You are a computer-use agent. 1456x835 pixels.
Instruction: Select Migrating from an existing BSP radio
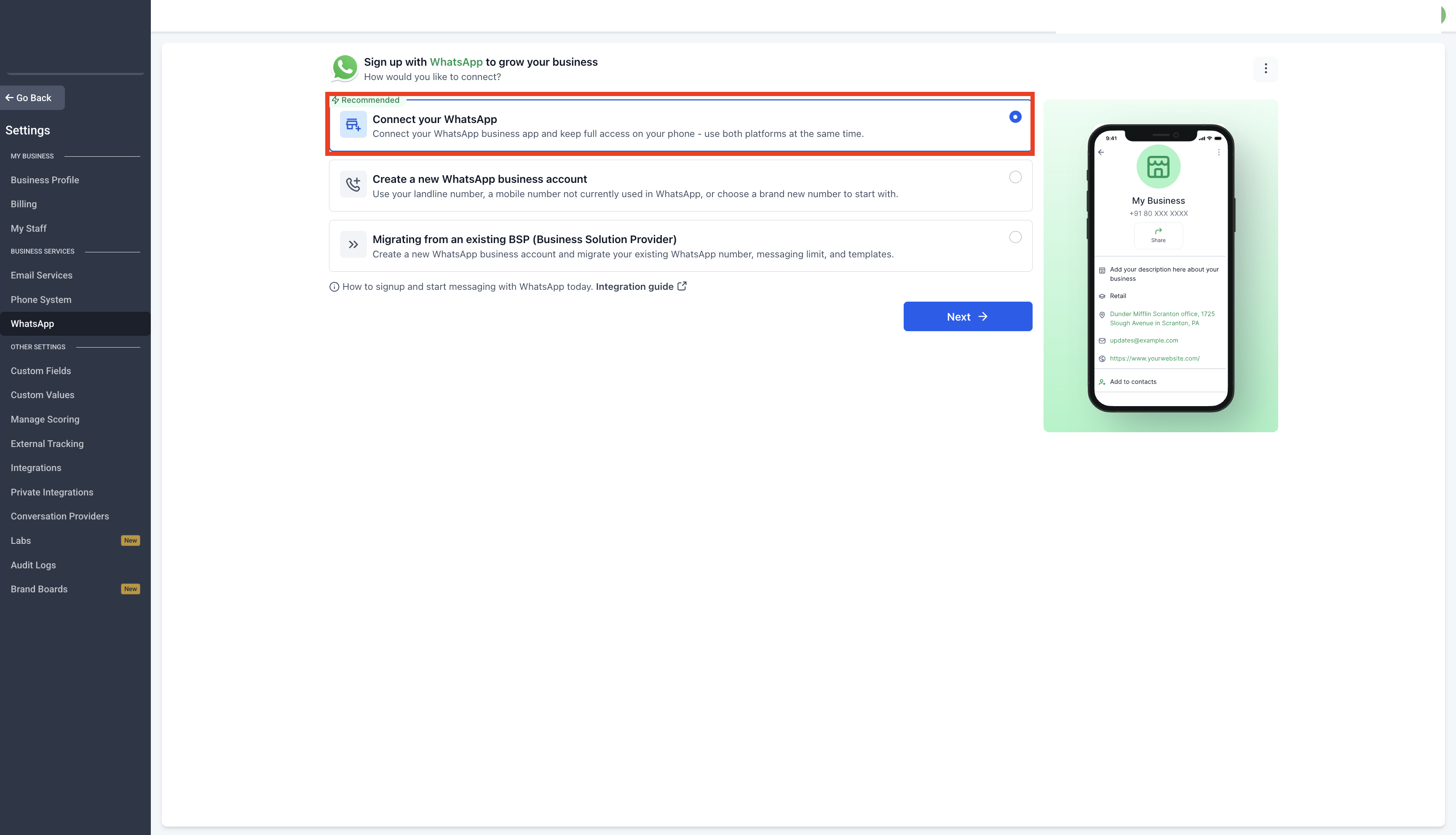click(x=1015, y=238)
